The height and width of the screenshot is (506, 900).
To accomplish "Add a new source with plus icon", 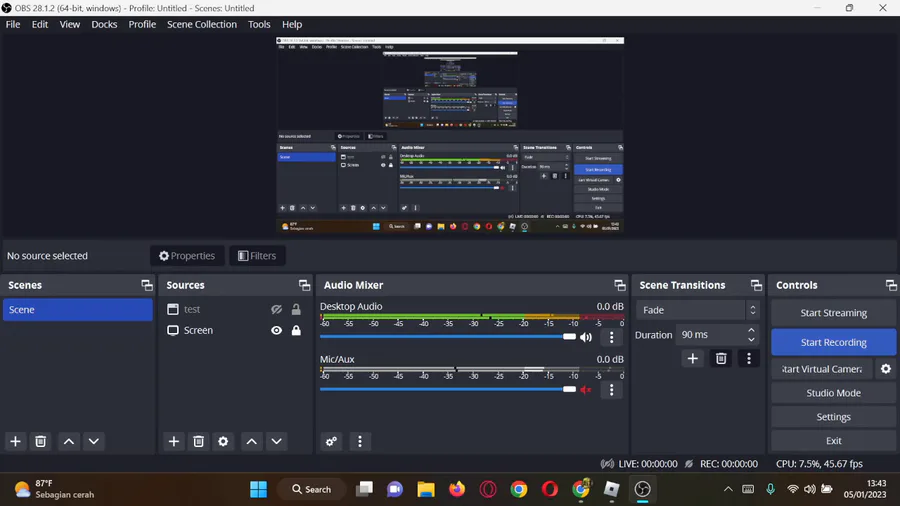I will point(173,441).
